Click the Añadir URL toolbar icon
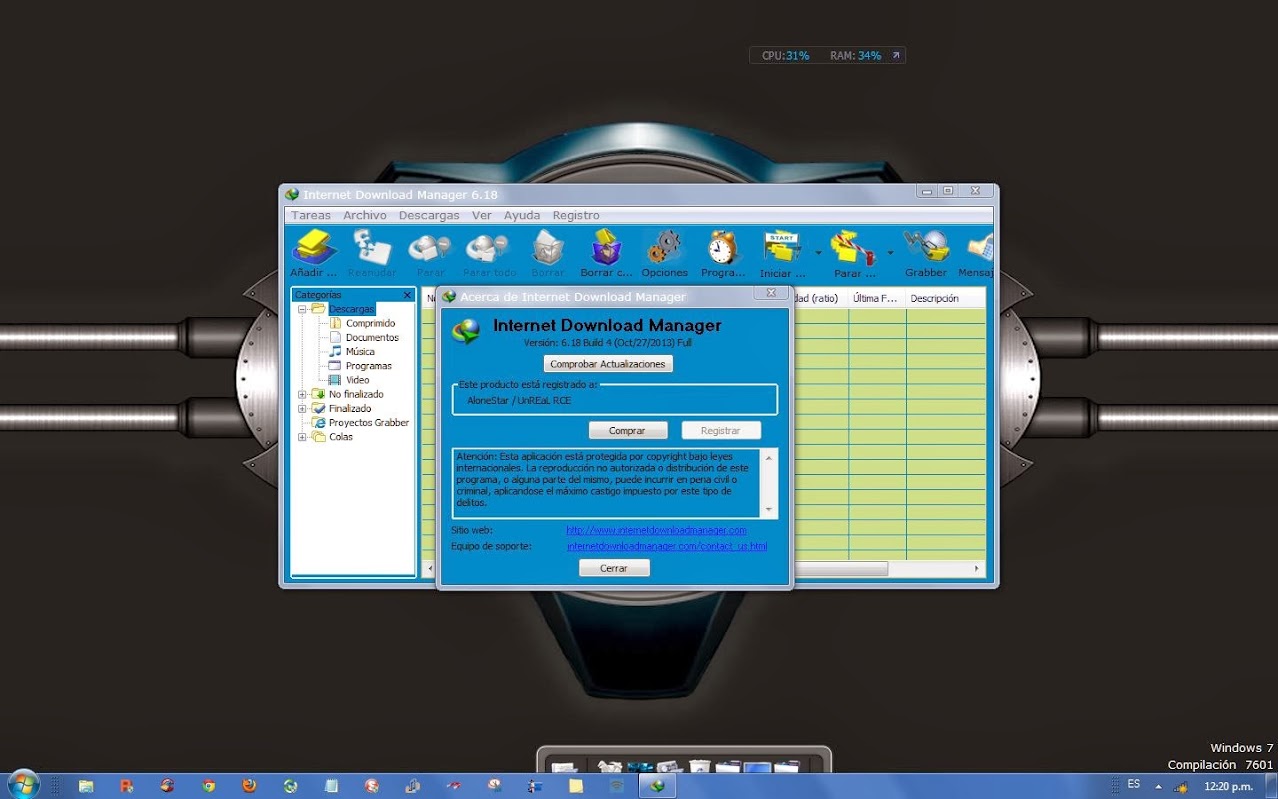Viewport: 1278px width, 799px height. (313, 249)
